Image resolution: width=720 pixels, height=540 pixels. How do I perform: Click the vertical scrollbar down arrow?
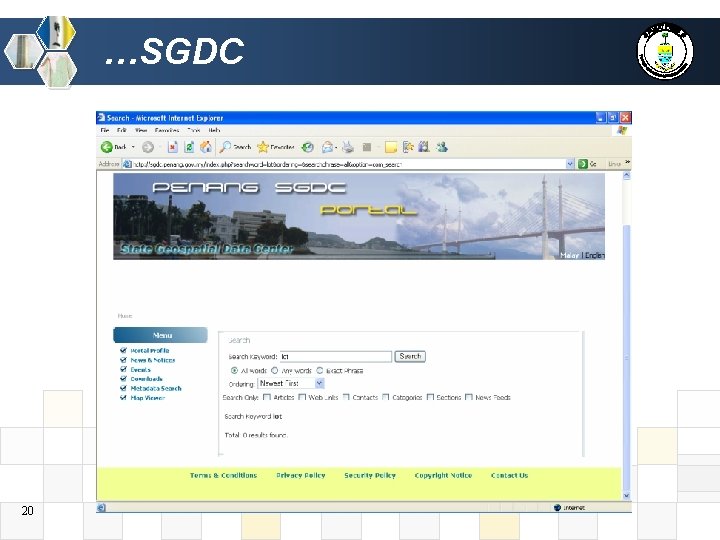627,496
